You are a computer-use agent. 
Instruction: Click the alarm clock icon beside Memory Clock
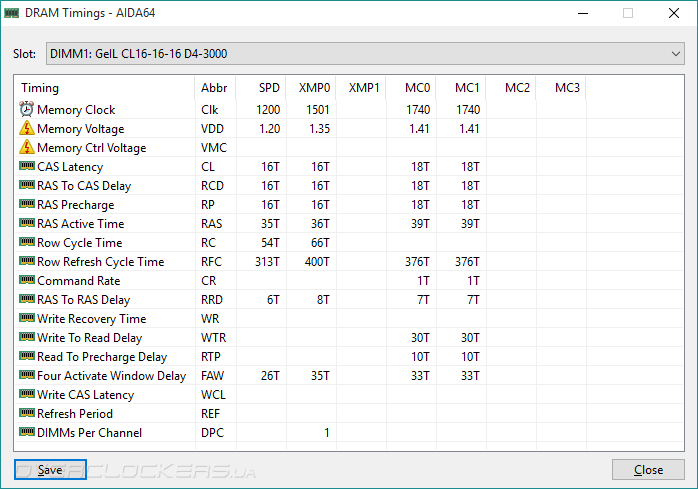click(27, 109)
